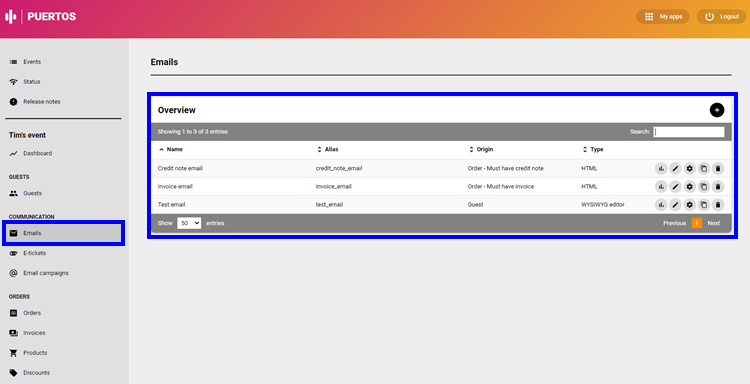Click the test_email alias cell
Viewport: 750px width, 384px height.
pyautogui.click(x=329, y=205)
